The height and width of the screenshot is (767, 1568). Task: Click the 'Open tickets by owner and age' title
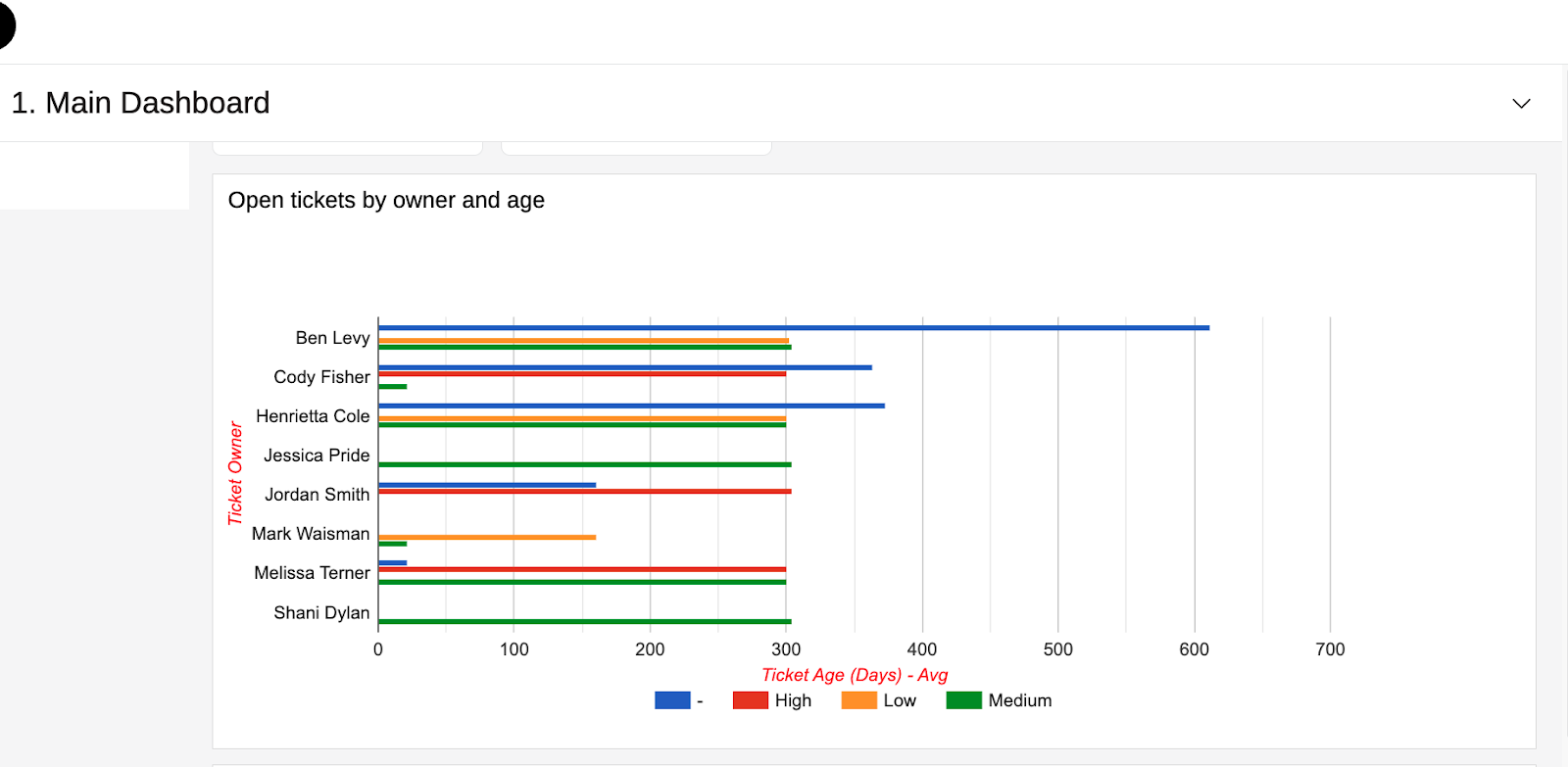[x=386, y=200]
